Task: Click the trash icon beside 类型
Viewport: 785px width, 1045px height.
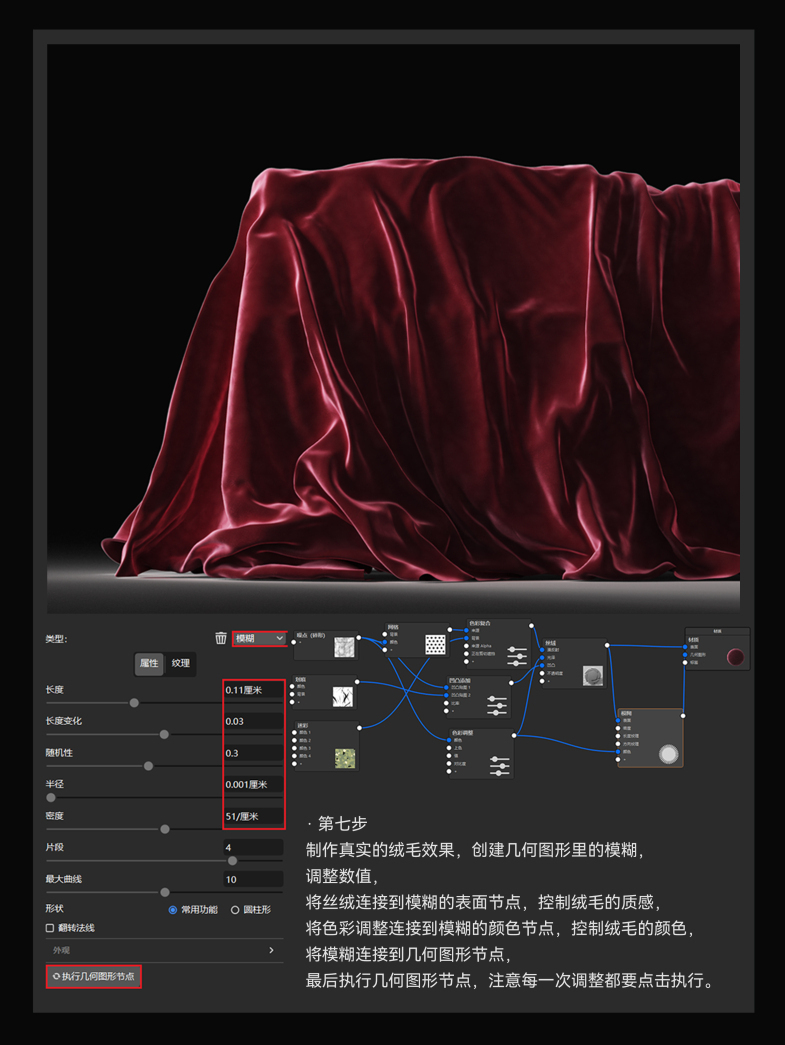Action: 221,638
